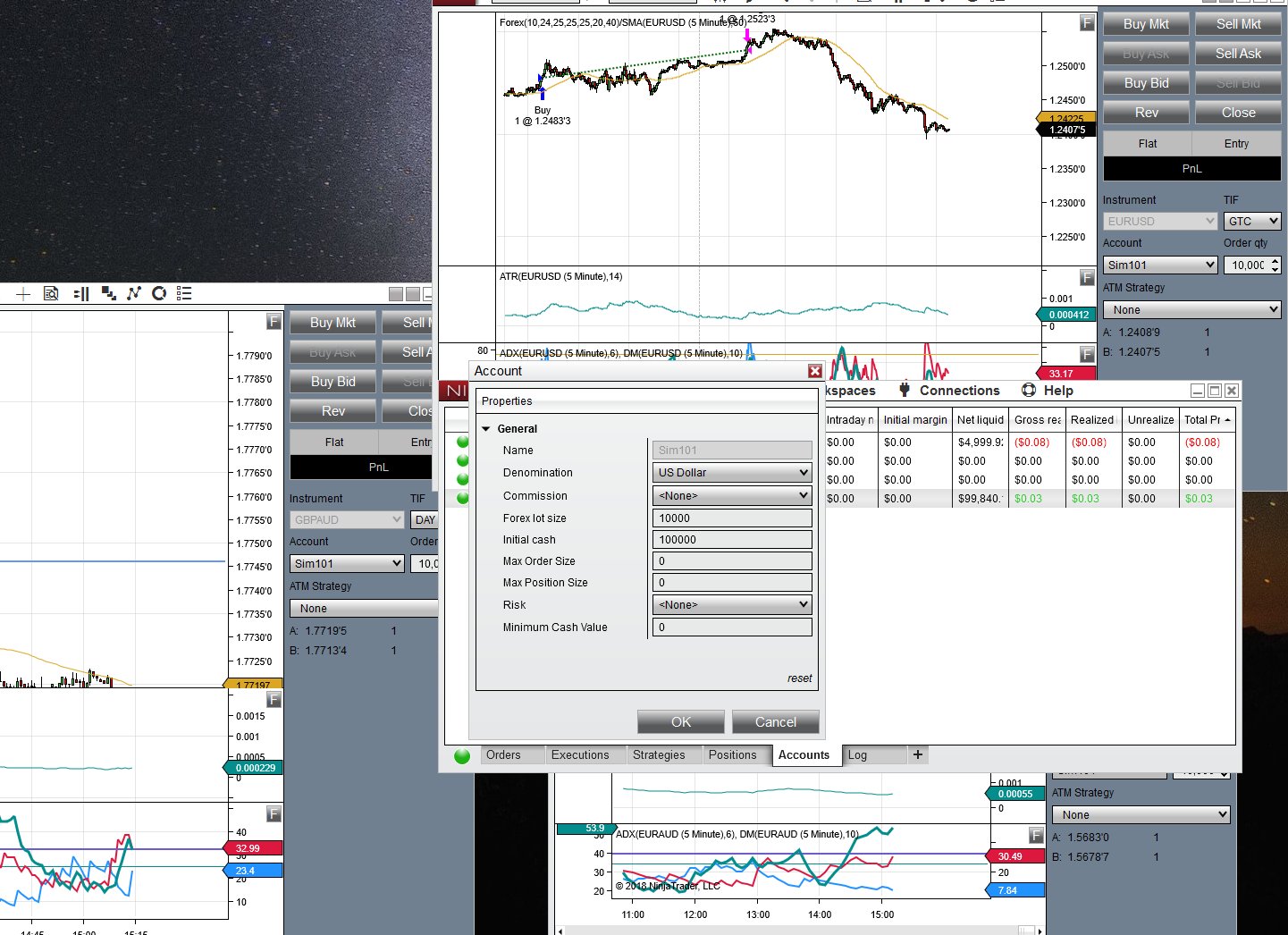The image size is (1288, 935).
Task: Sort by the Total Pr column arrow
Action: pos(1228,420)
